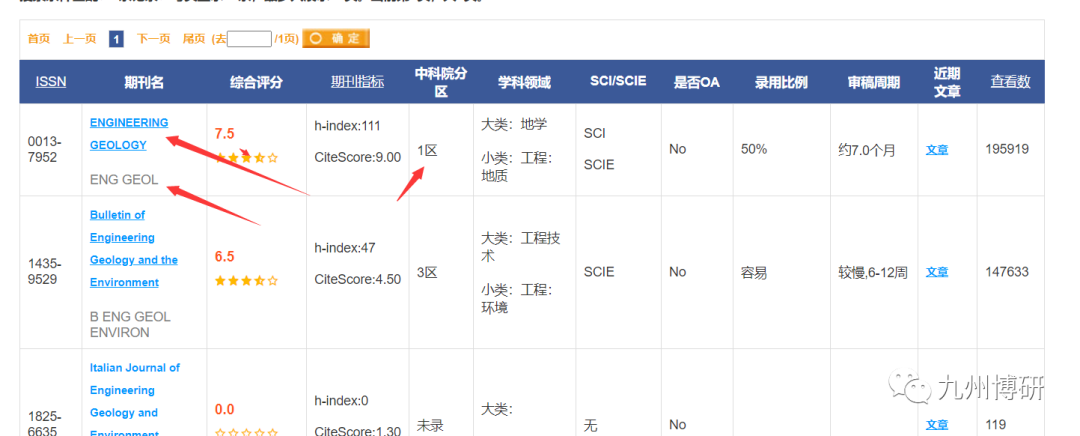Open 文章 link in Italian Journal row
The width and height of the screenshot is (1080, 436).
click(937, 425)
